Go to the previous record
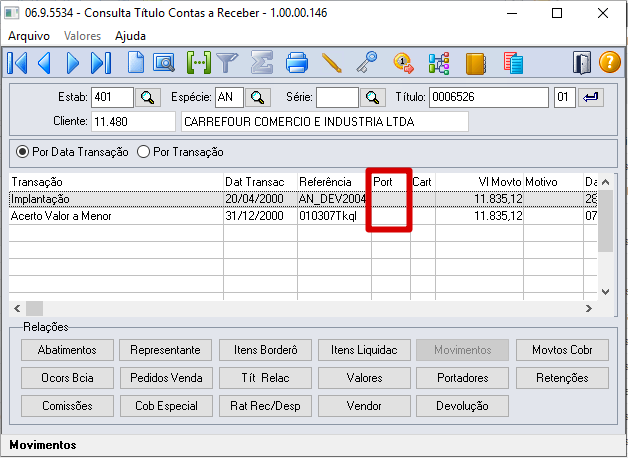This screenshot has height=458, width=628. [44, 63]
